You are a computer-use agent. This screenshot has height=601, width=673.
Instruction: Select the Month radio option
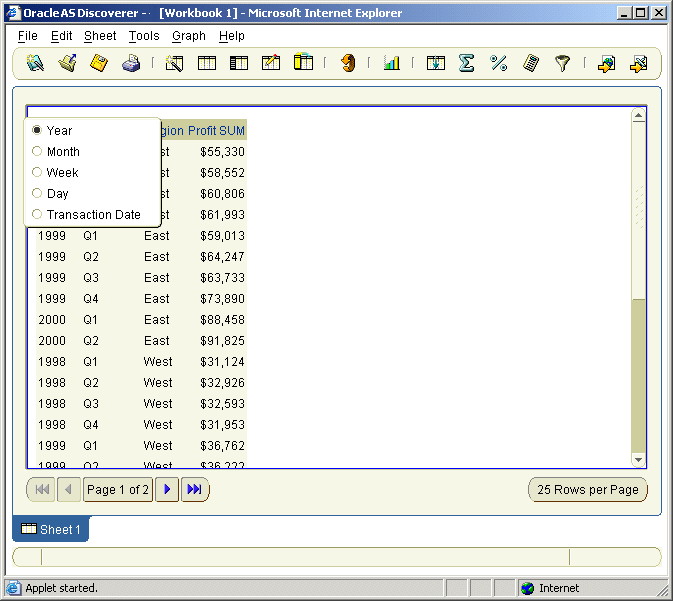click(x=37, y=151)
